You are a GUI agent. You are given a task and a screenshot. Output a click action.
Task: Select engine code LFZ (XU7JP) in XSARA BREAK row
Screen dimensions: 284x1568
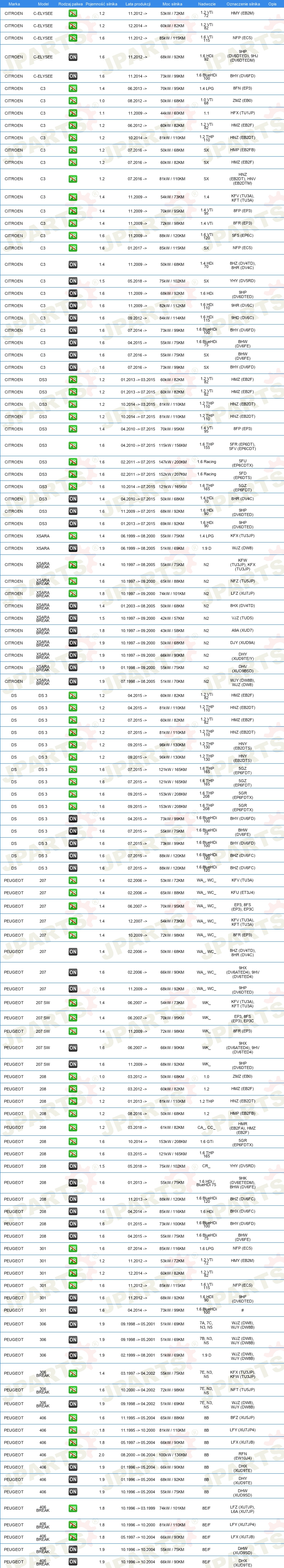[243, 594]
